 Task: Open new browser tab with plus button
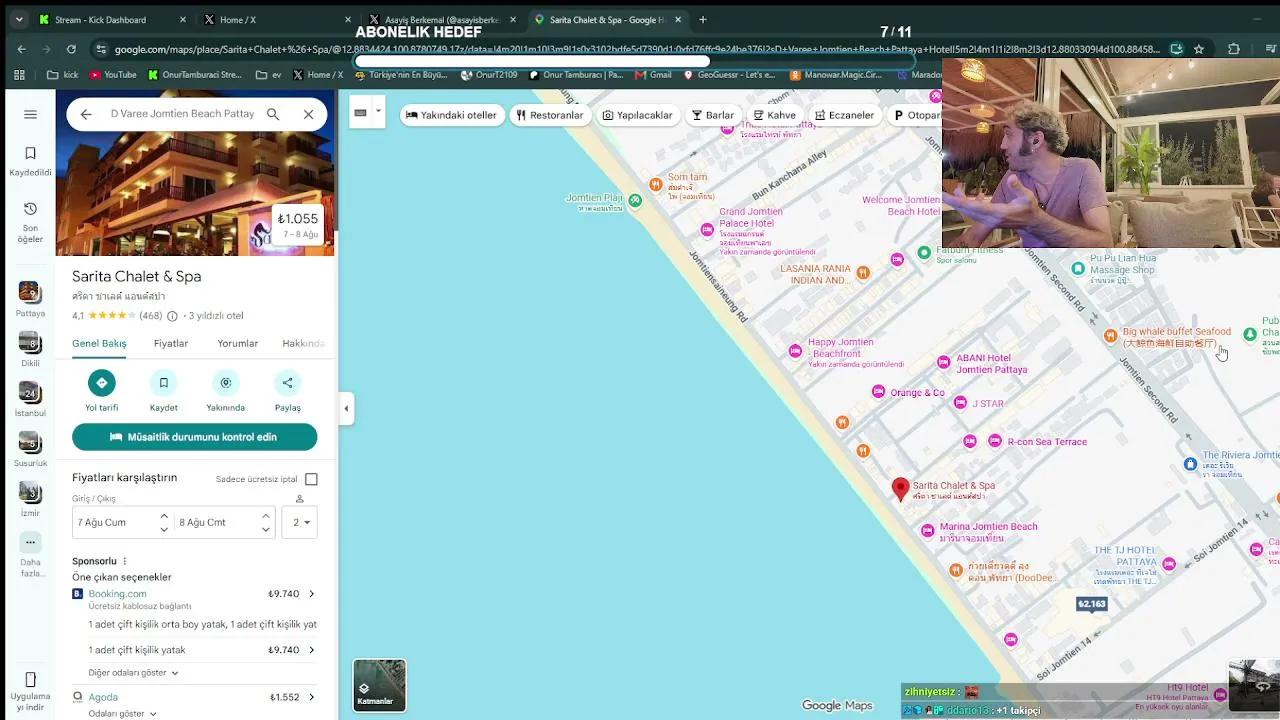[x=703, y=20]
